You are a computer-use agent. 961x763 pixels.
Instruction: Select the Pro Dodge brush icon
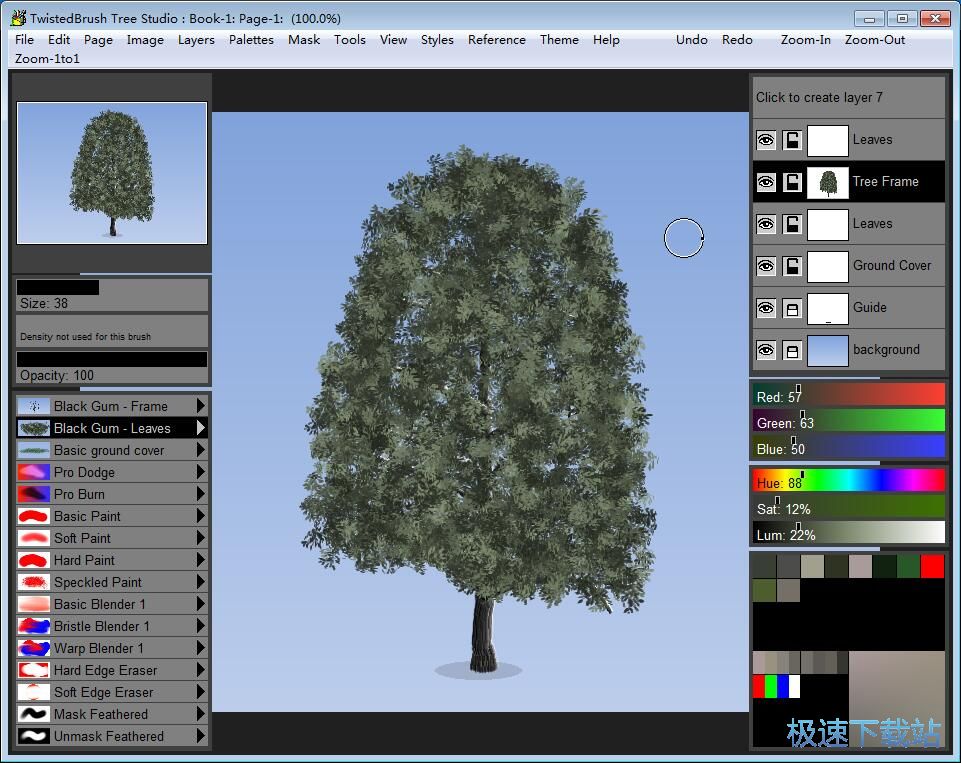pyautogui.click(x=34, y=472)
